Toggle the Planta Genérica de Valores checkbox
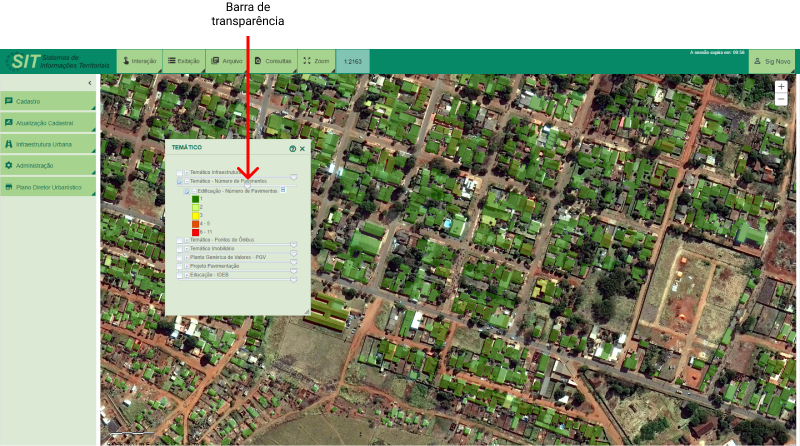Viewport: 800px width, 446px height. [x=180, y=257]
